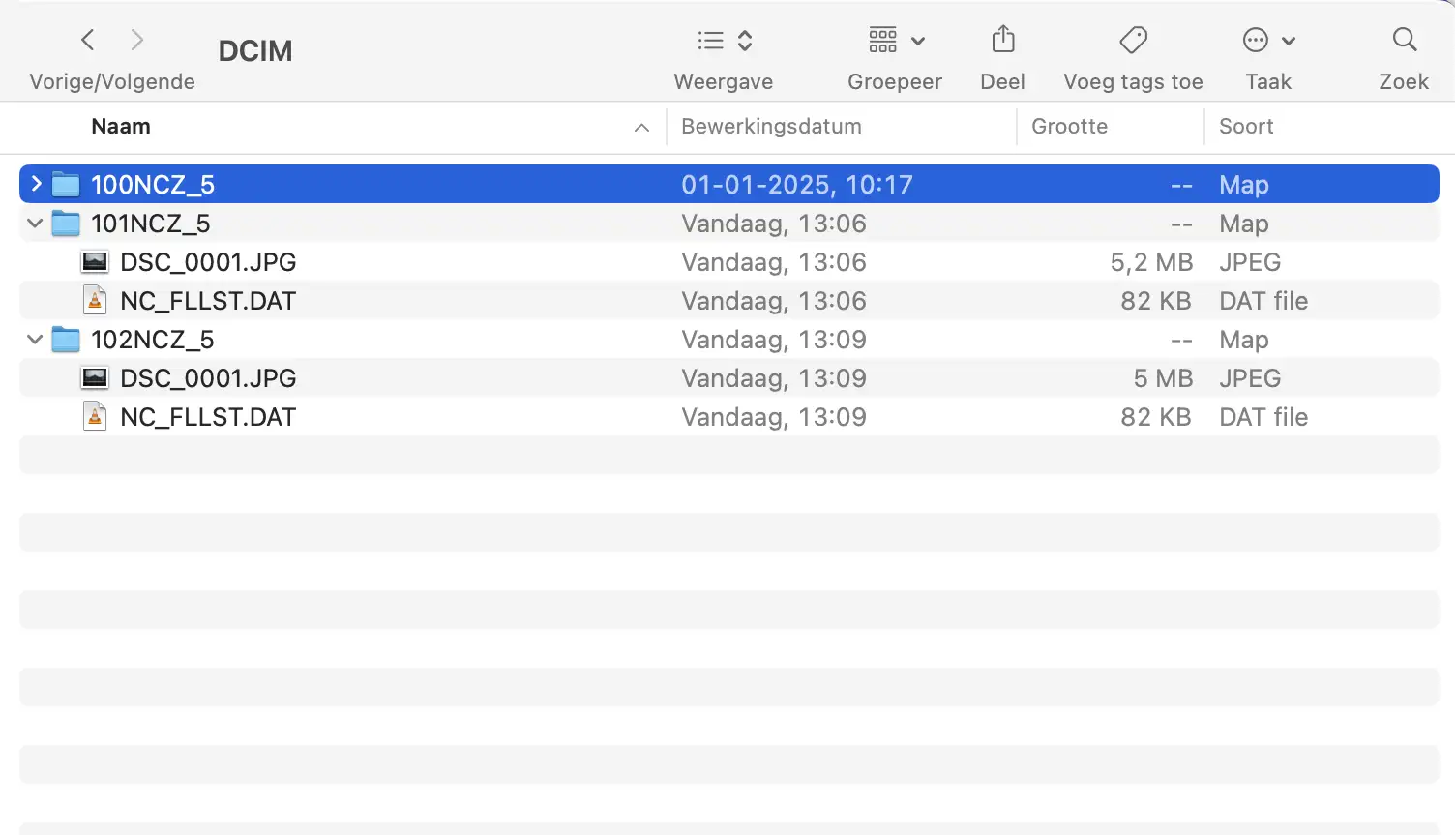This screenshot has width=1456, height=835.
Task: Click the Deel share icon
Action: 1003,40
